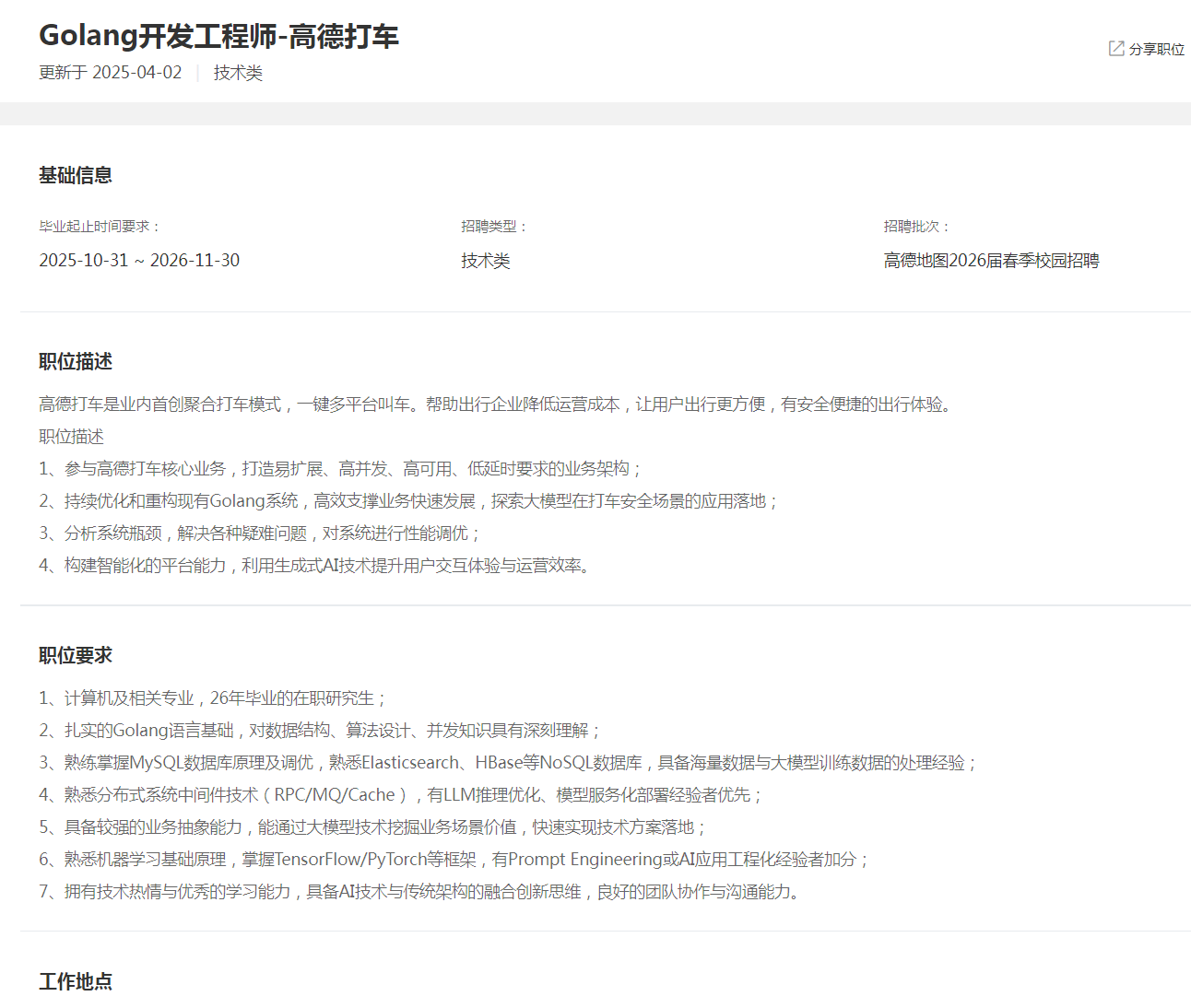Click 高德地图2026届春季校园招聘 batch text
Screen dimensions: 1191x1008
(991, 261)
